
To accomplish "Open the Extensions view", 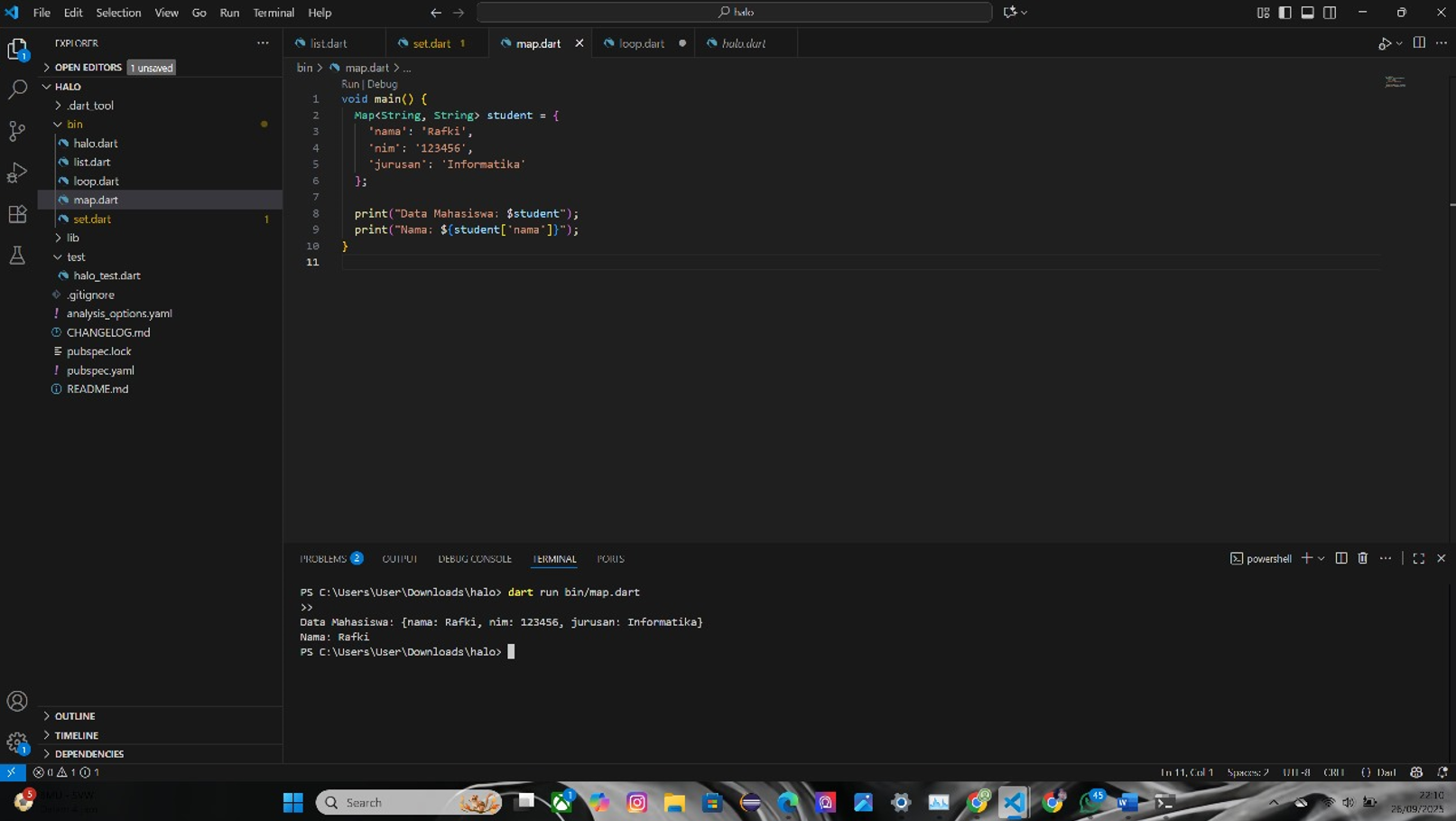I will [x=17, y=214].
